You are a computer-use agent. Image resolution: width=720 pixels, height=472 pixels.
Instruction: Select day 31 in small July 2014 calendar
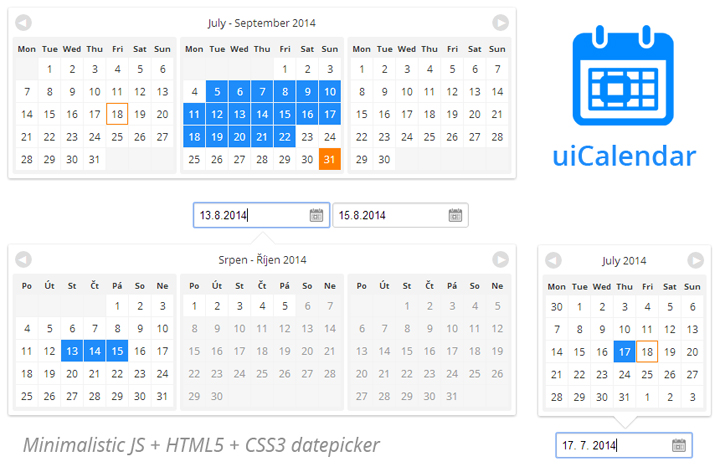pos(624,397)
